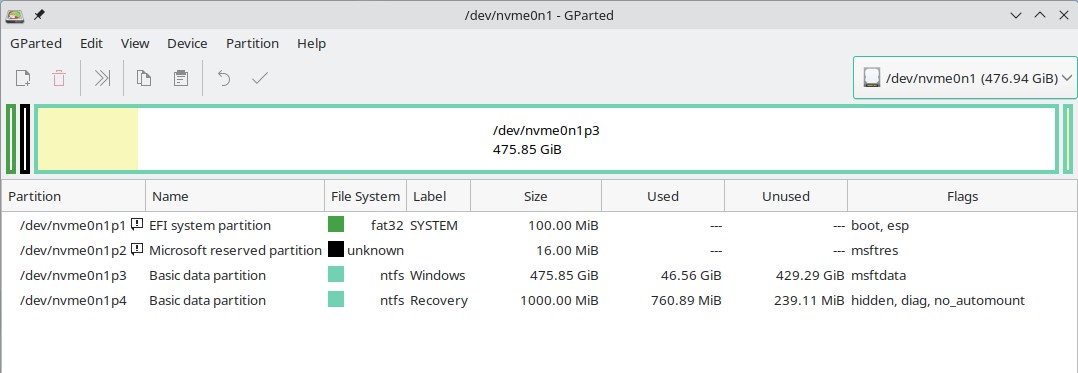Sort by the Size column header
The width and height of the screenshot is (1078, 373).
click(x=536, y=196)
